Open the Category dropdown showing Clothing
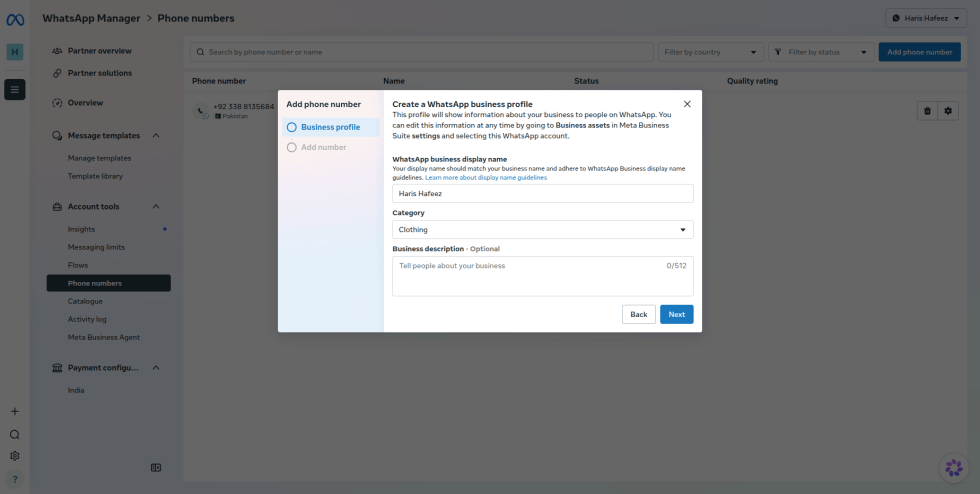The width and height of the screenshot is (980, 494). point(542,229)
